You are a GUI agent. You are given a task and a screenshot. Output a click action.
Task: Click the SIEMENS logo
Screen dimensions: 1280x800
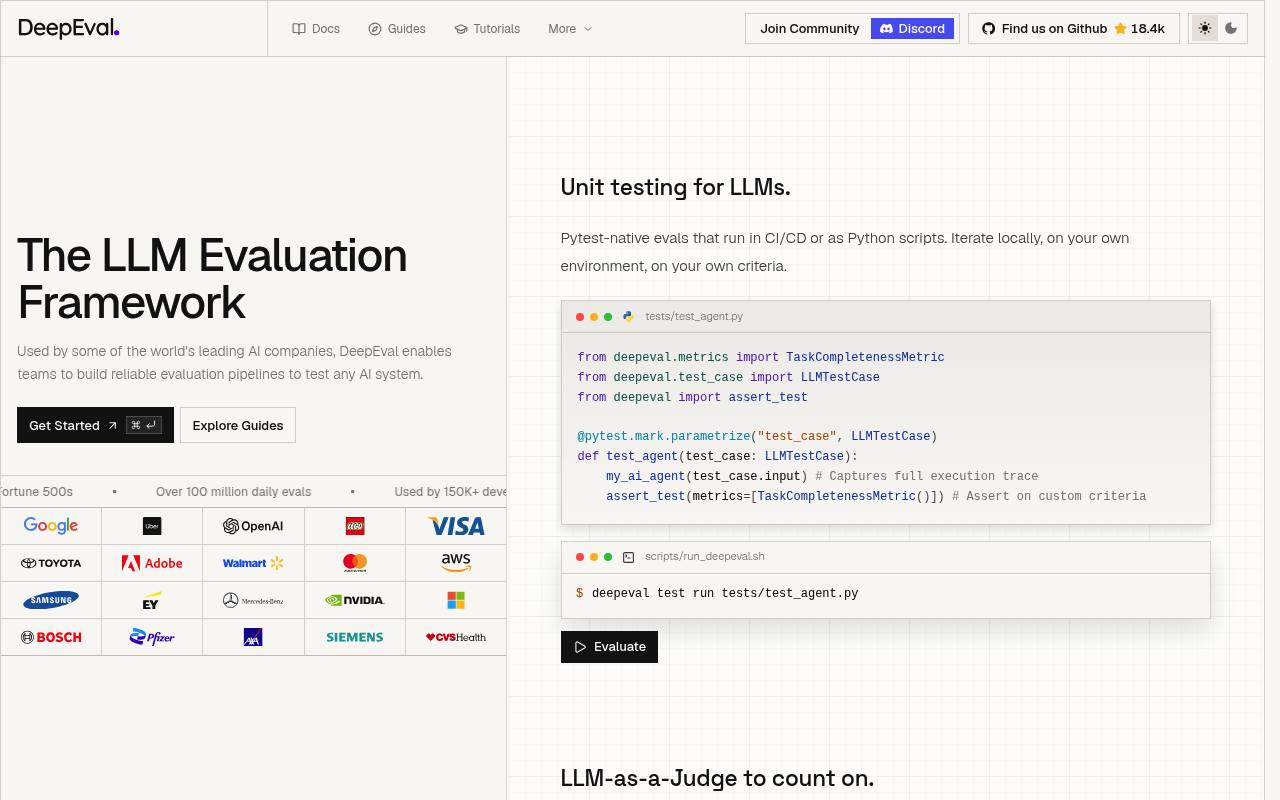point(355,637)
